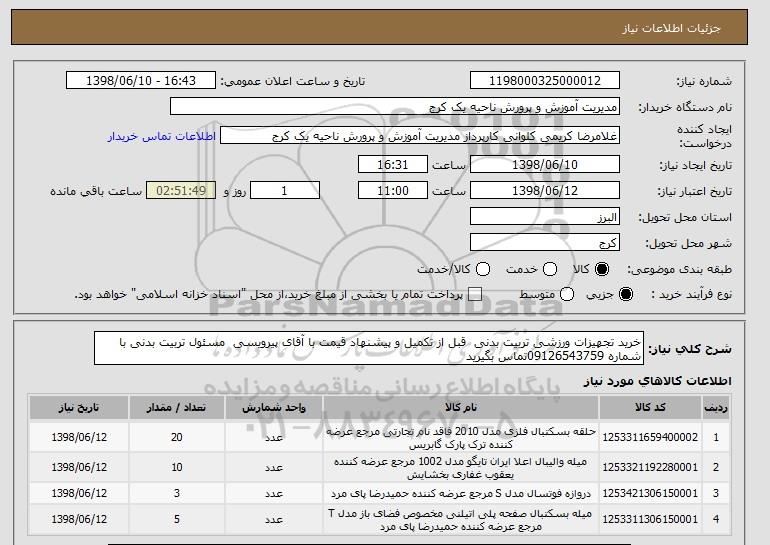Image resolution: width=770 pixels, height=545 pixels.
Task: Click the اطلاعات کالاهای مورد نیاز section title
Action: click(658, 381)
